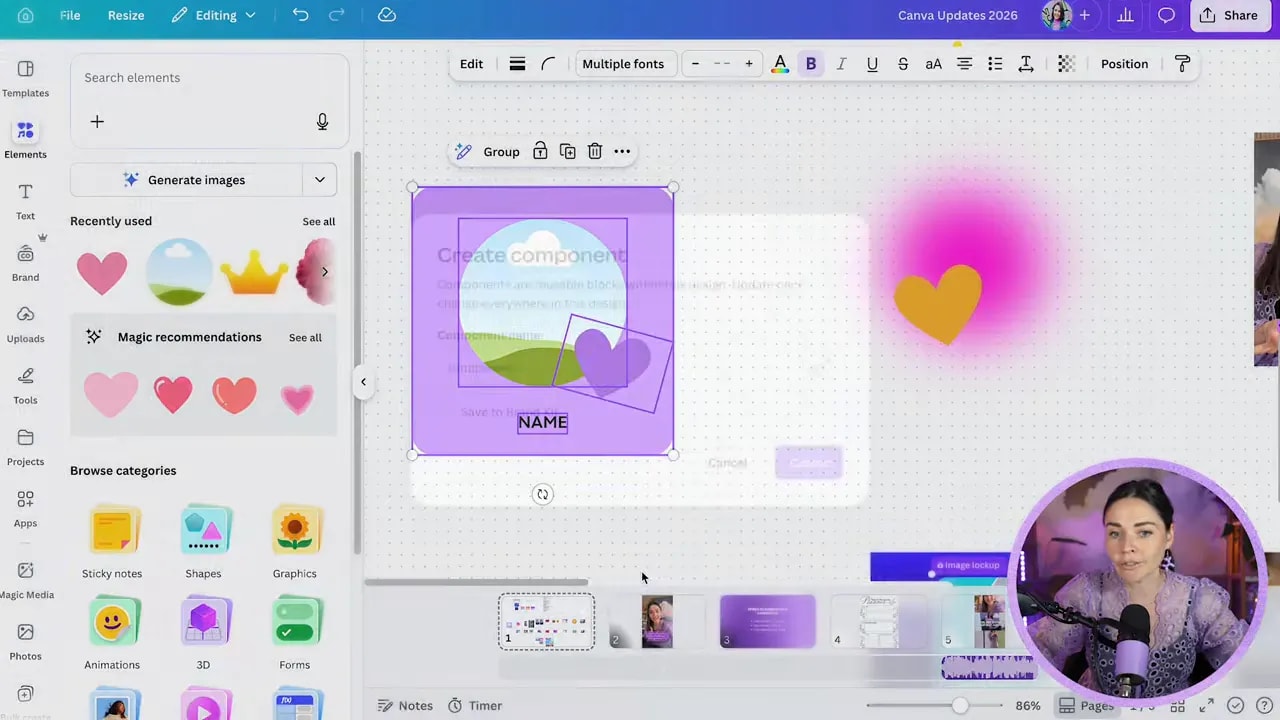Redo the last action

pos(337,15)
